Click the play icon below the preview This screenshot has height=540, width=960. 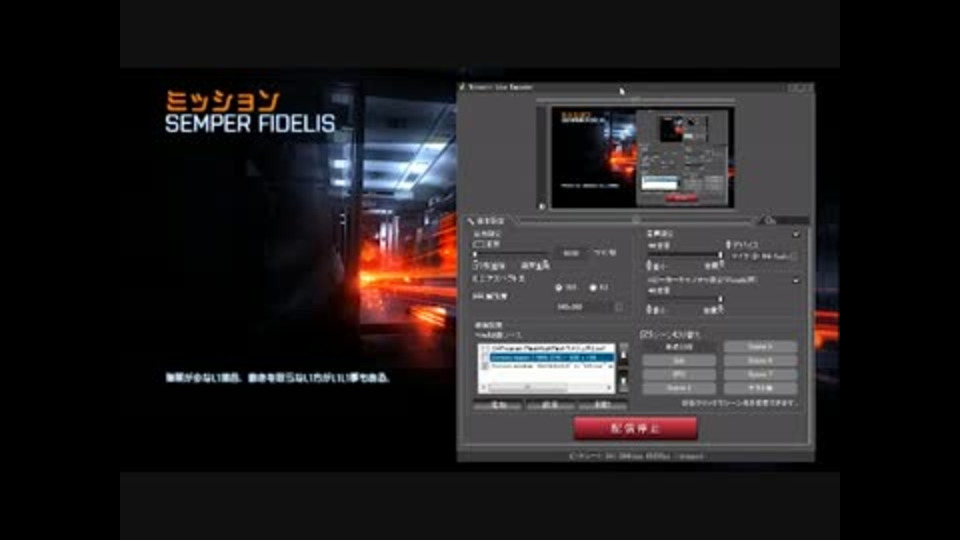(x=542, y=207)
